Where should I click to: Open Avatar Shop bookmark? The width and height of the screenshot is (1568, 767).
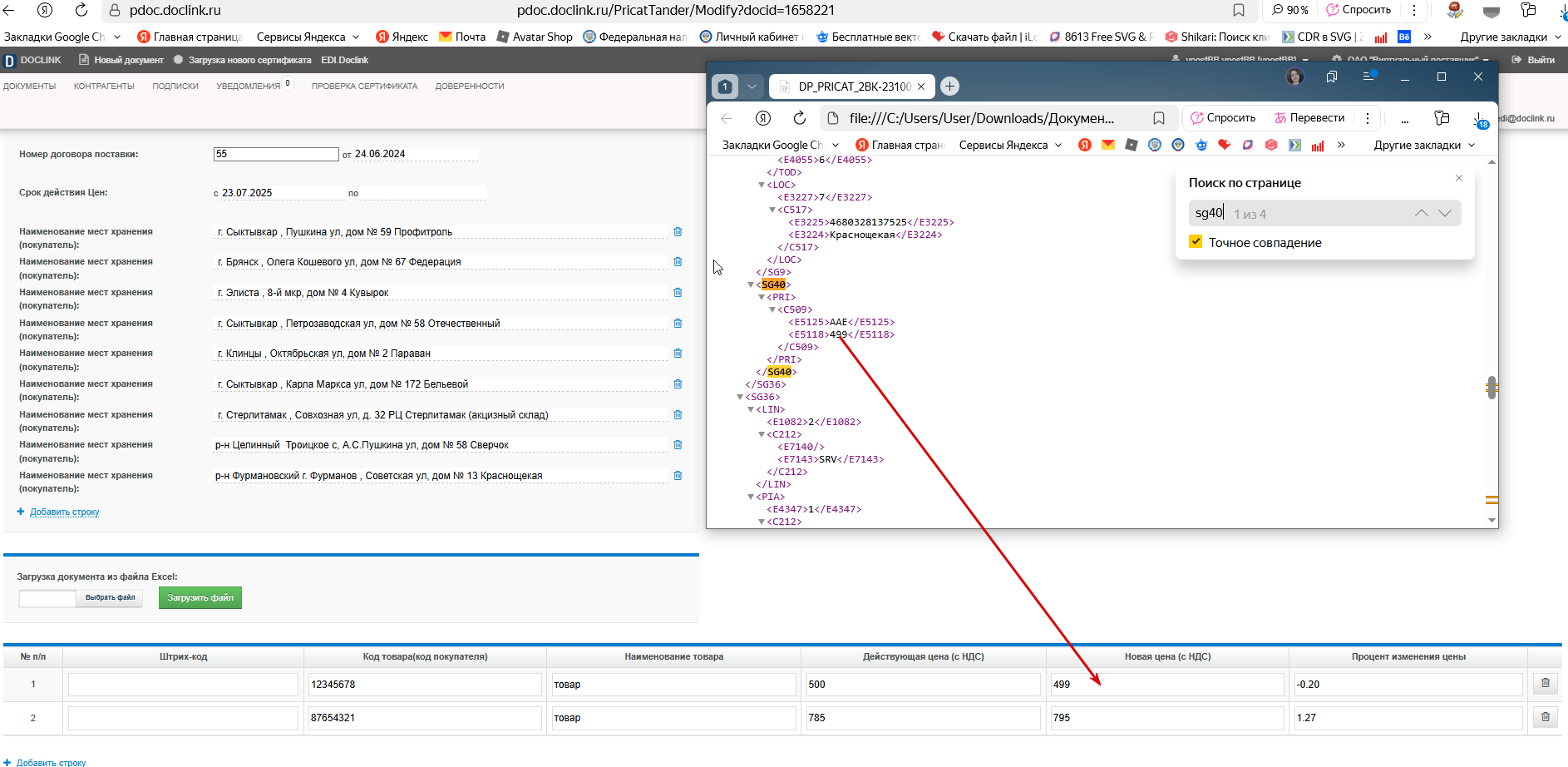click(535, 37)
